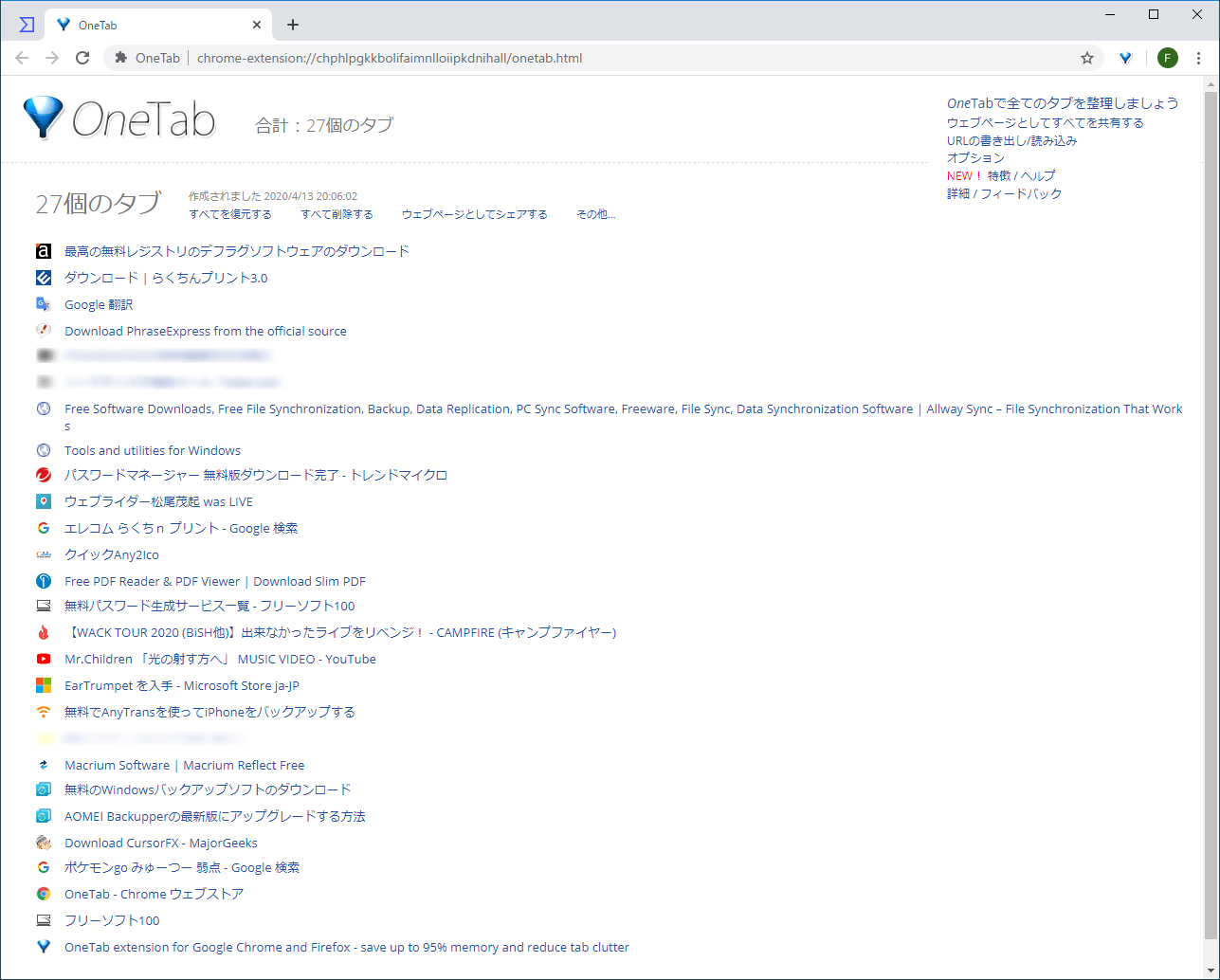Screen dimensions: 1220x980
Task: Click Chrome favicon beside OneTab ウェブストア
Action: pyautogui.click(x=44, y=894)
